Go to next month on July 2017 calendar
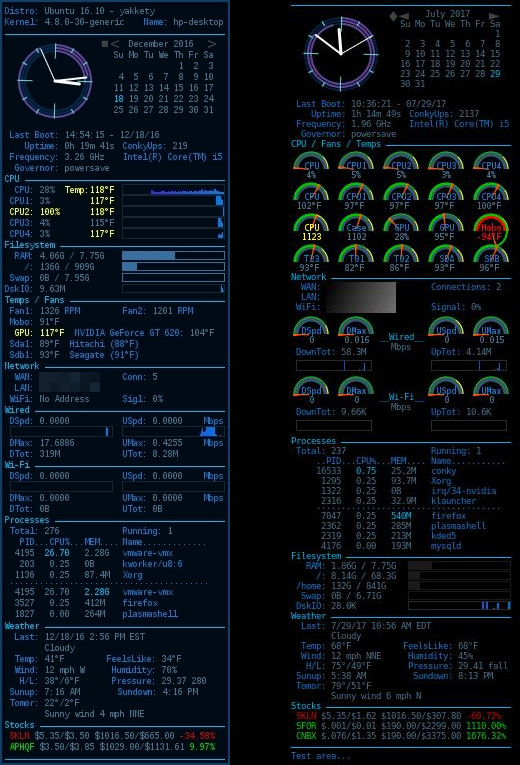 494,16
